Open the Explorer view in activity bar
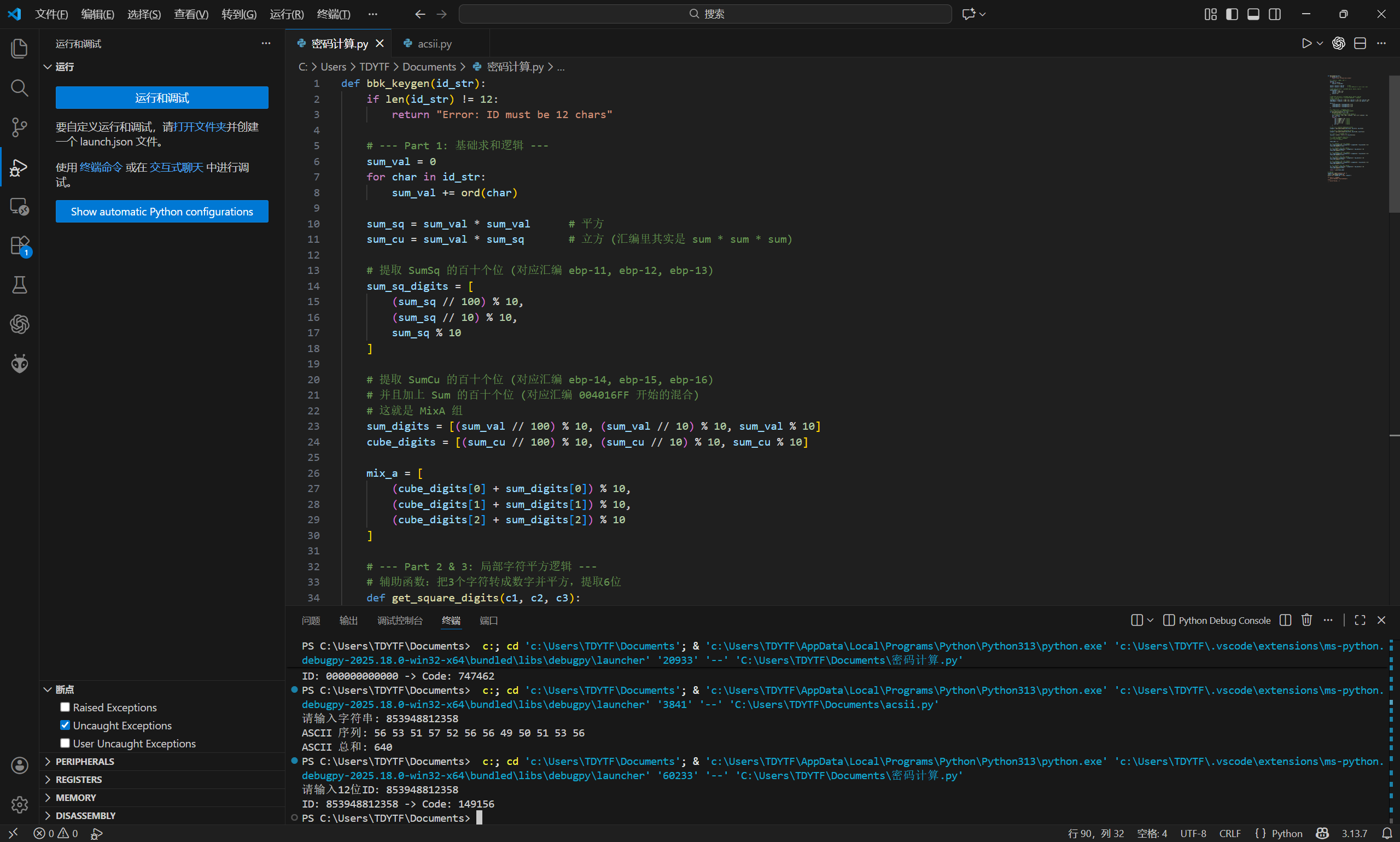 (19, 48)
